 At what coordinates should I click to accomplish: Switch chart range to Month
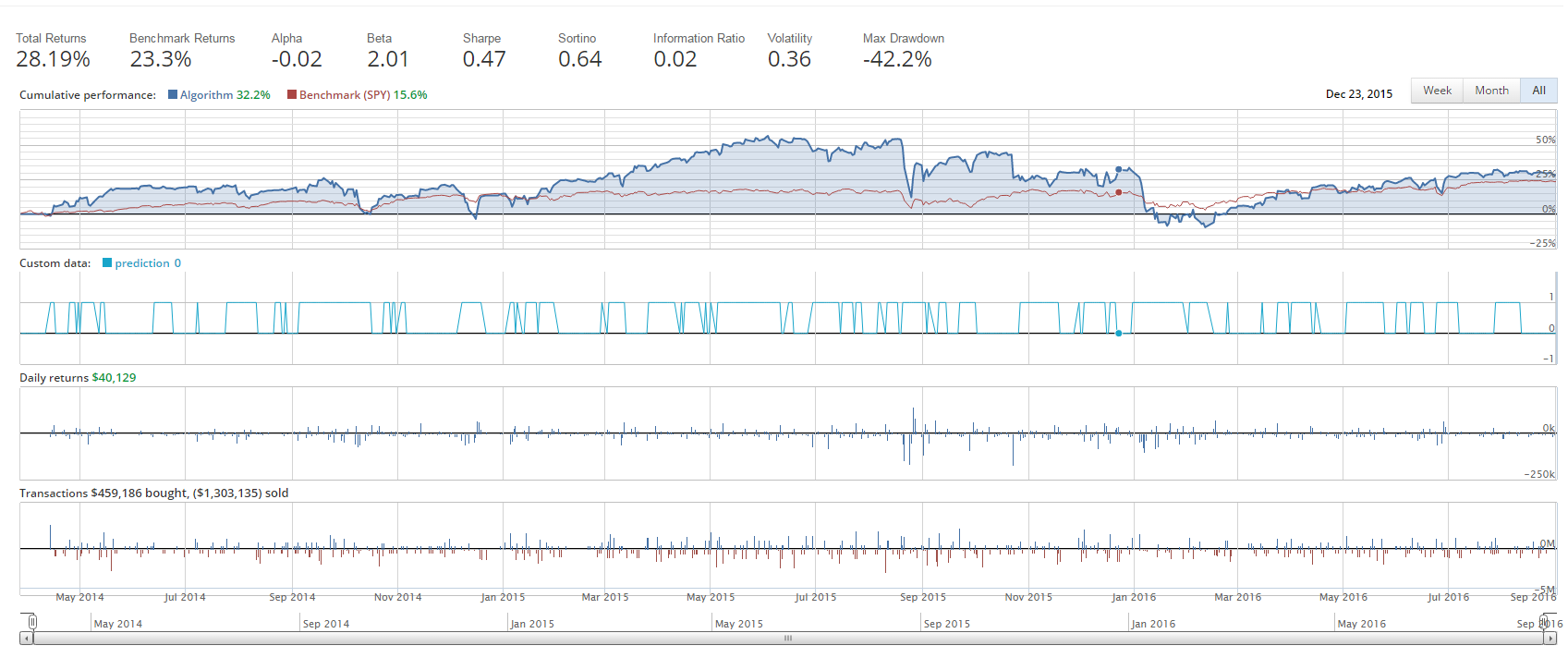(1491, 91)
